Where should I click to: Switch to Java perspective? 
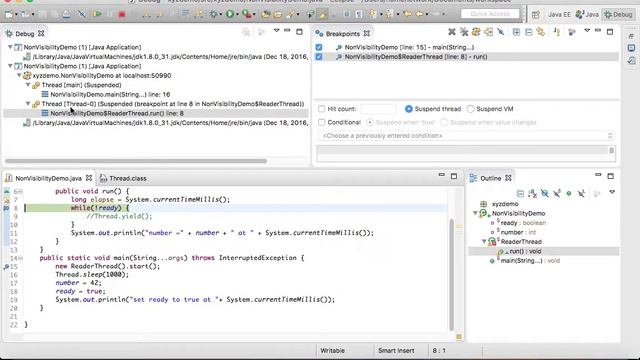coord(587,14)
